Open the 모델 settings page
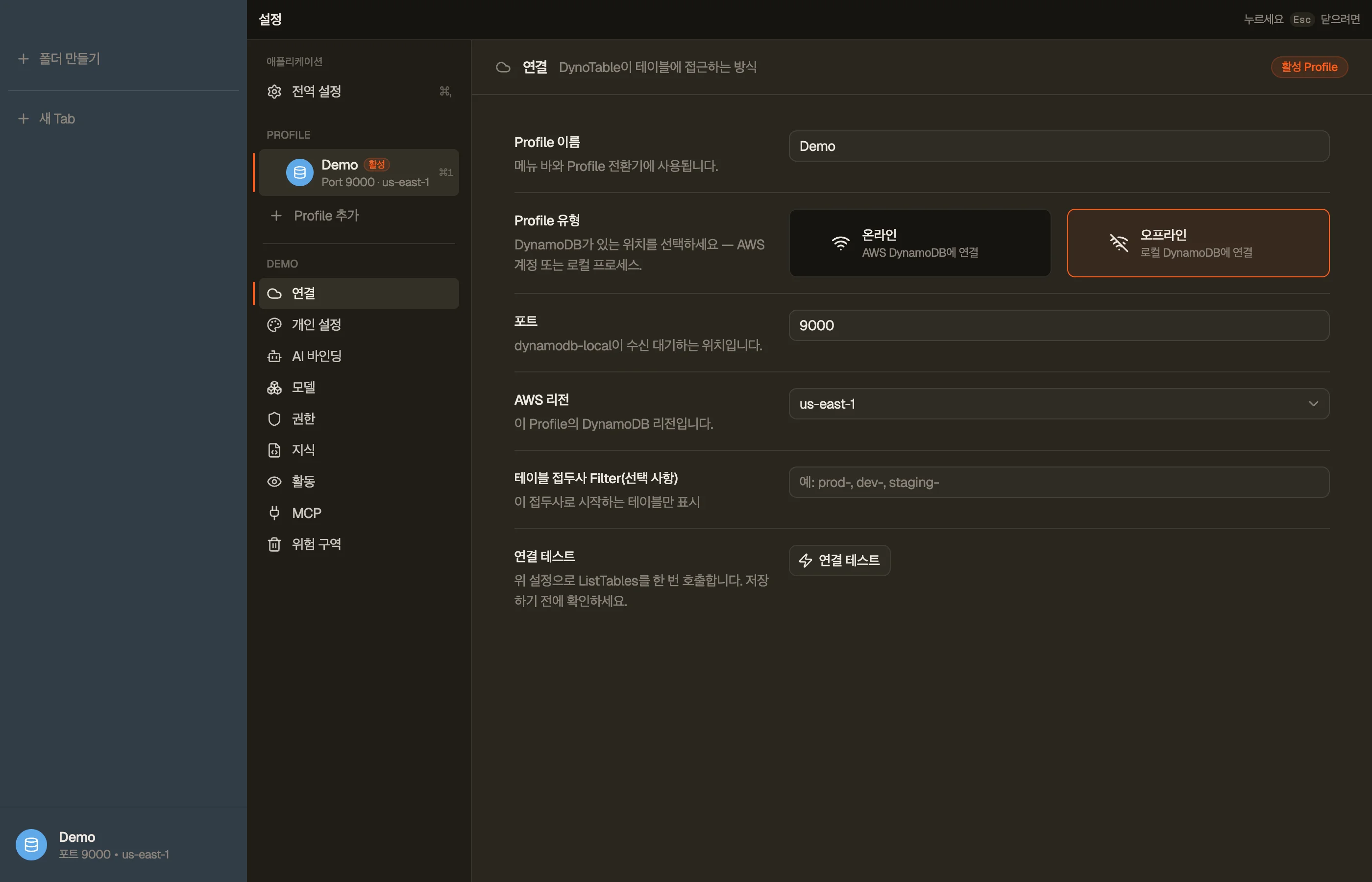The image size is (1372, 882). click(359, 388)
